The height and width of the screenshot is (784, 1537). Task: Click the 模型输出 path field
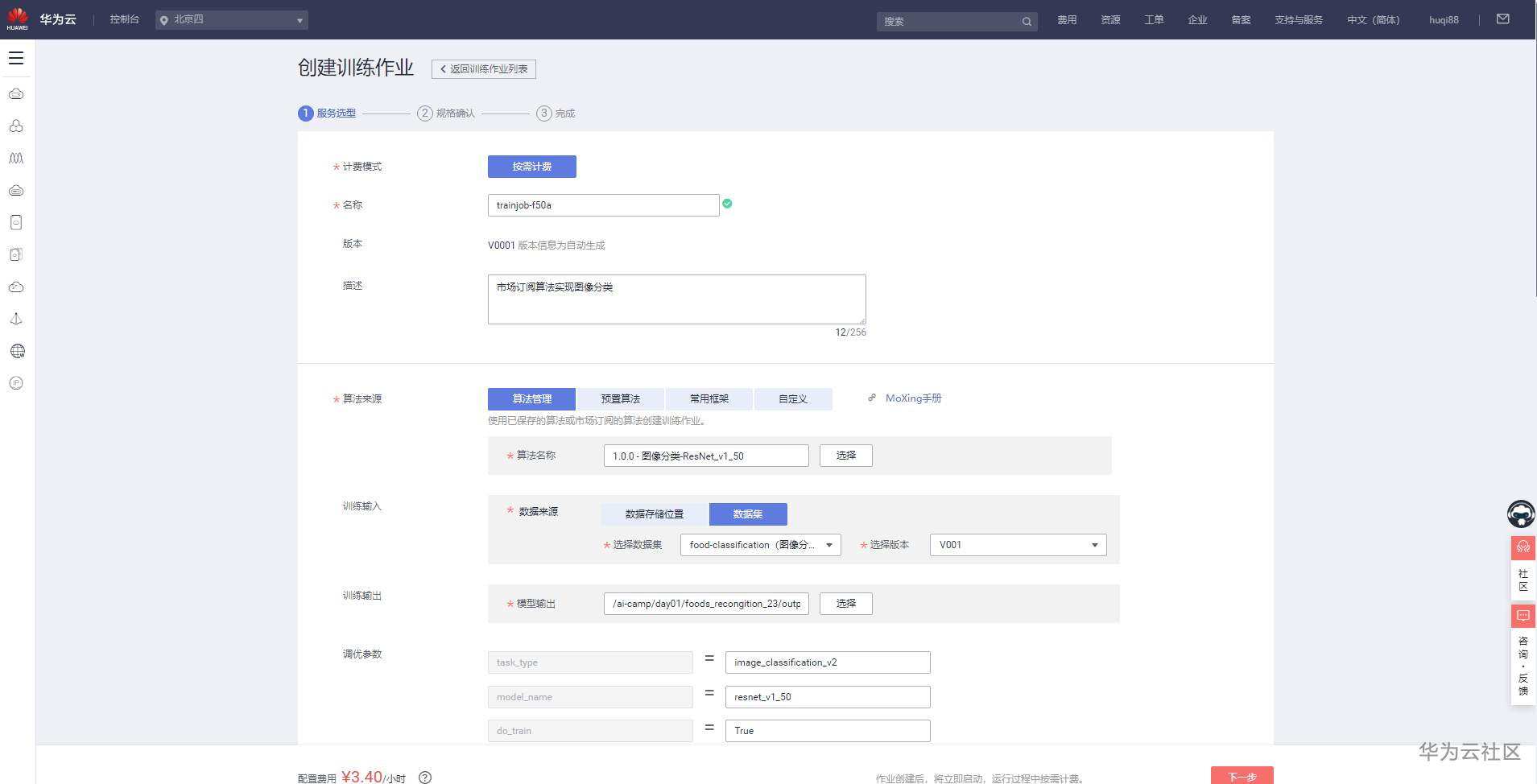coord(706,604)
